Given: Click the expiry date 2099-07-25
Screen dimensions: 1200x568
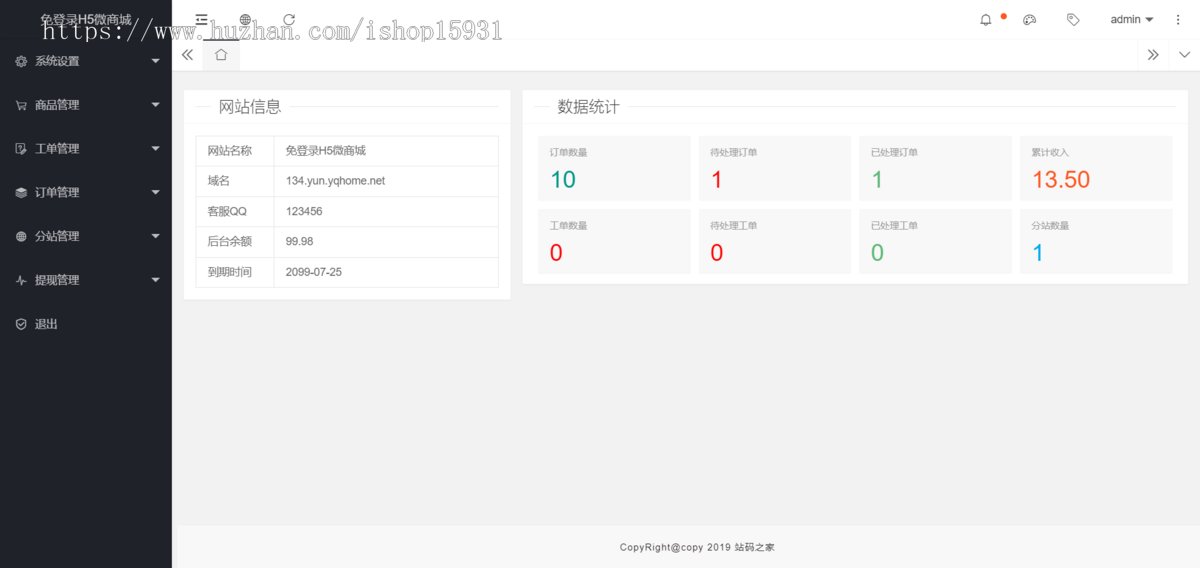Looking at the screenshot, I should pyautogui.click(x=313, y=272).
